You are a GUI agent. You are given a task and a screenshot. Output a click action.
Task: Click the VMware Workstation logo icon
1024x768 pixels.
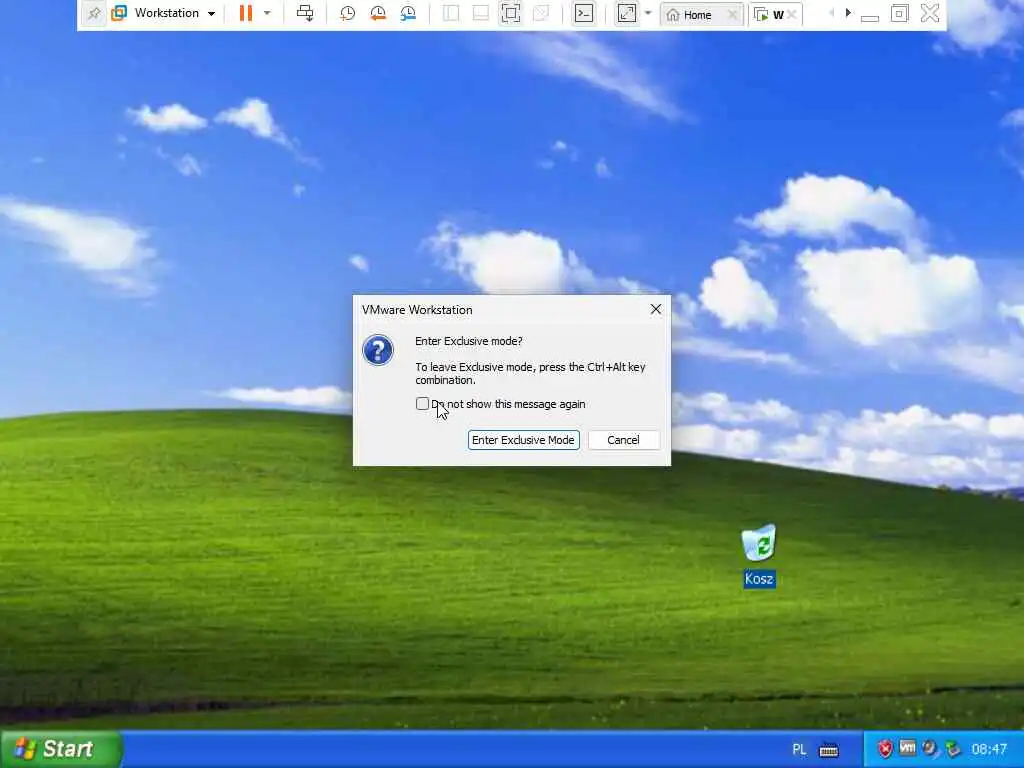(x=119, y=13)
